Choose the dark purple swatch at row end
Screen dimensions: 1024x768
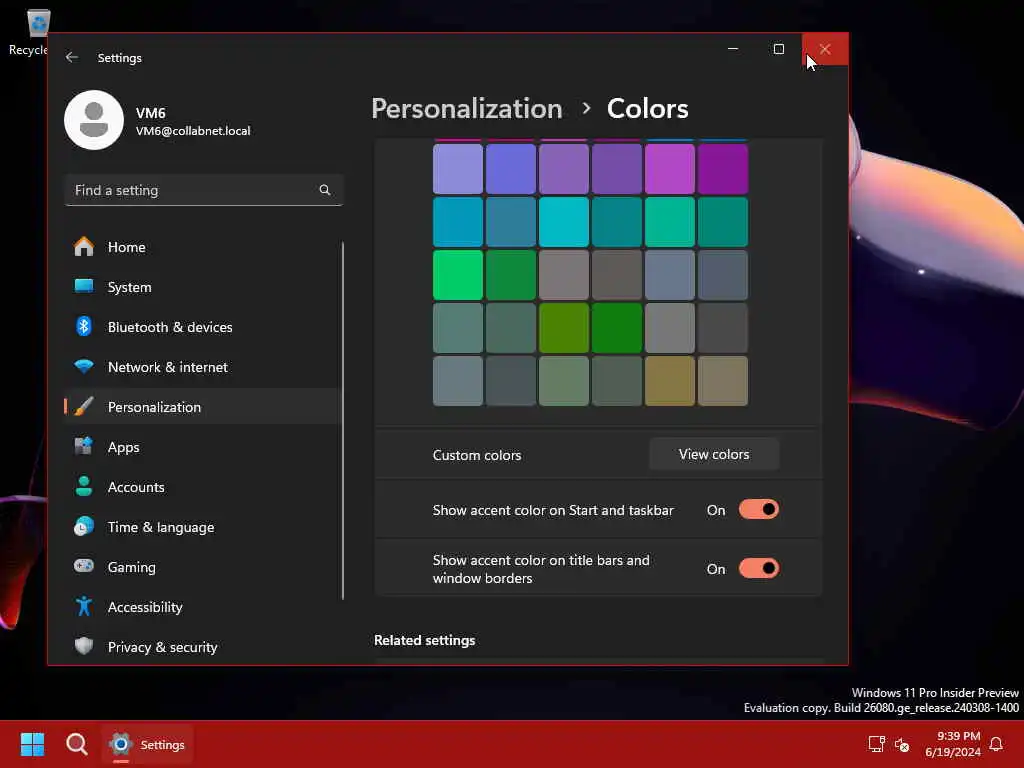pyautogui.click(x=722, y=169)
